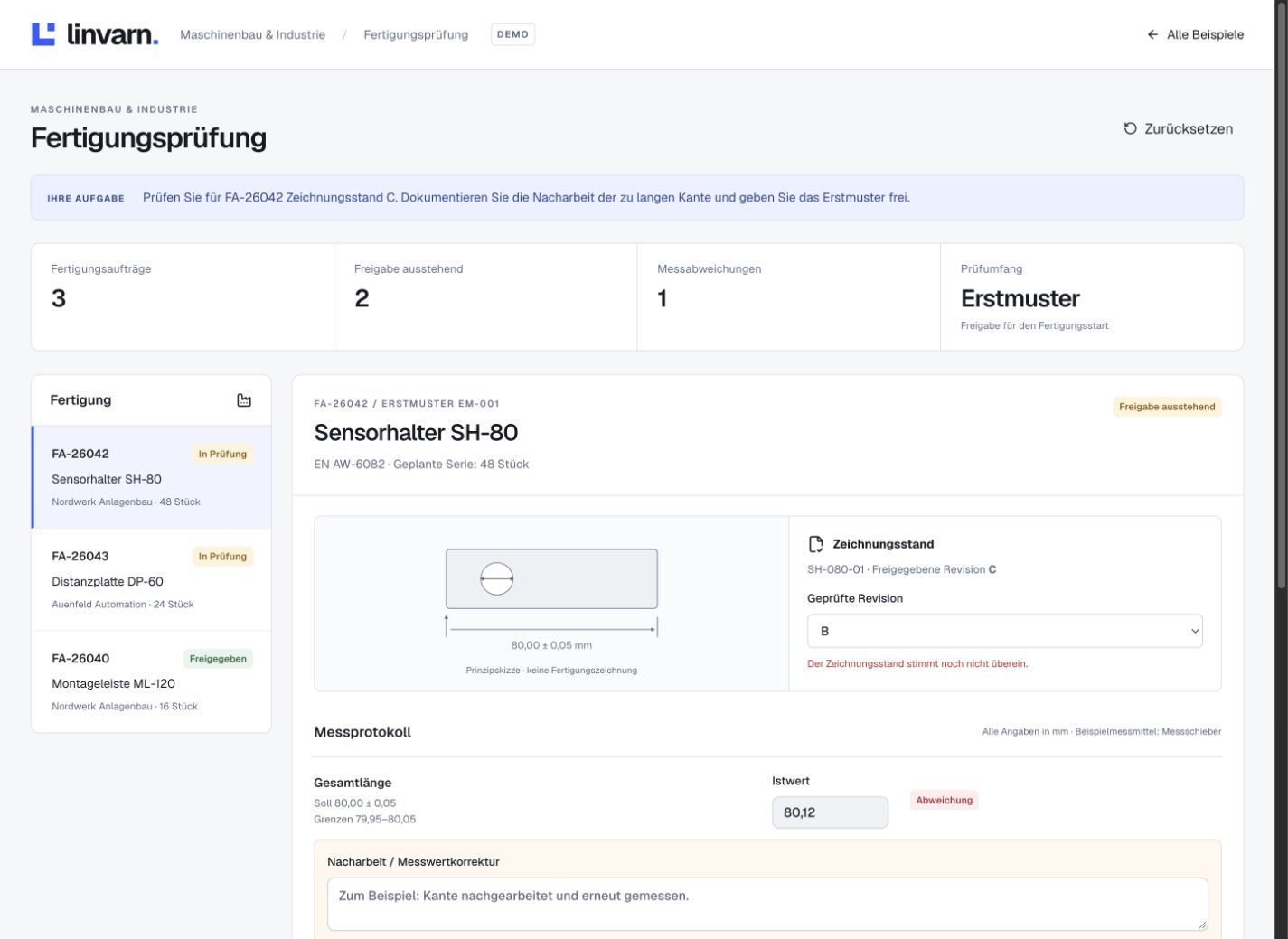Viewport: 1288px width, 939px height.
Task: Select order FA-26040 Montageleiste ML-120
Action: (152, 681)
